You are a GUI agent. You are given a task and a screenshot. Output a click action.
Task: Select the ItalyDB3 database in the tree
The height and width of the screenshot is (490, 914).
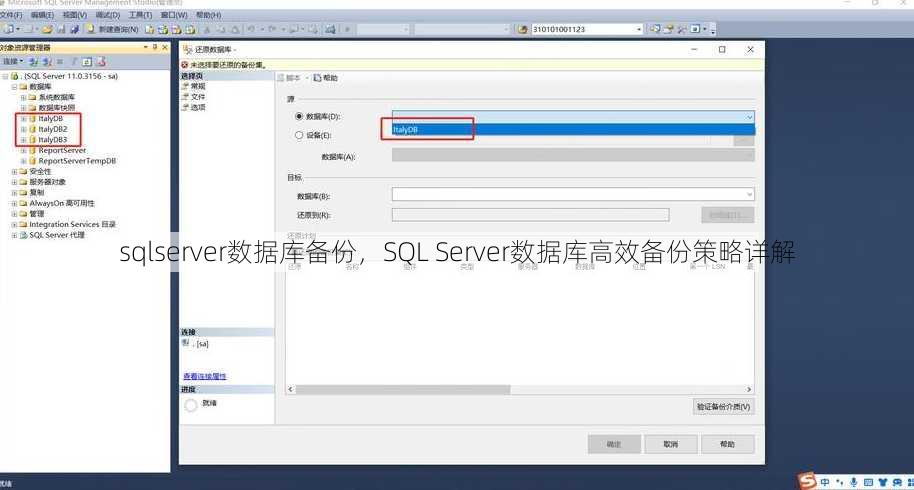pos(52,139)
